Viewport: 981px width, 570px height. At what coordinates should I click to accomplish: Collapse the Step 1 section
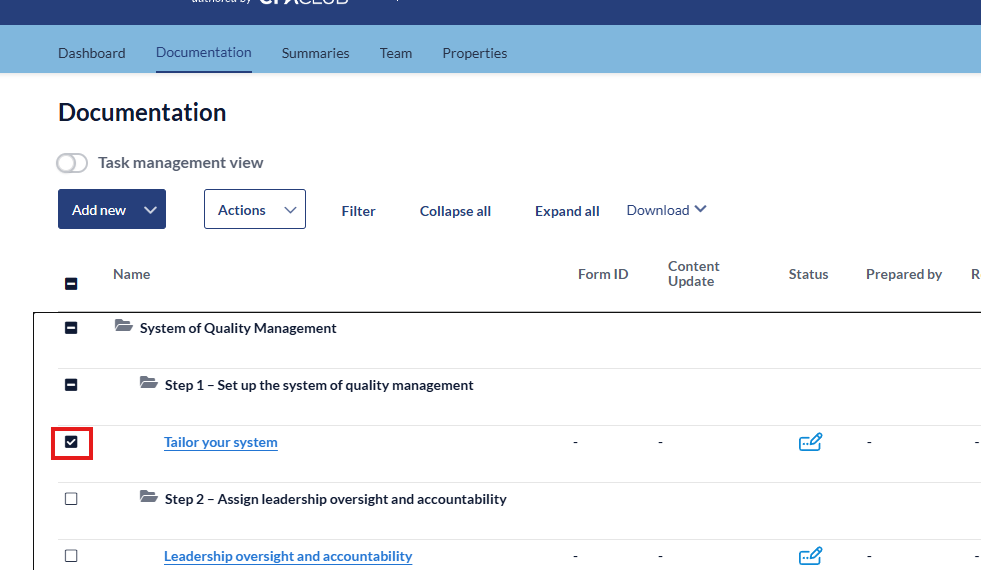tap(71, 385)
